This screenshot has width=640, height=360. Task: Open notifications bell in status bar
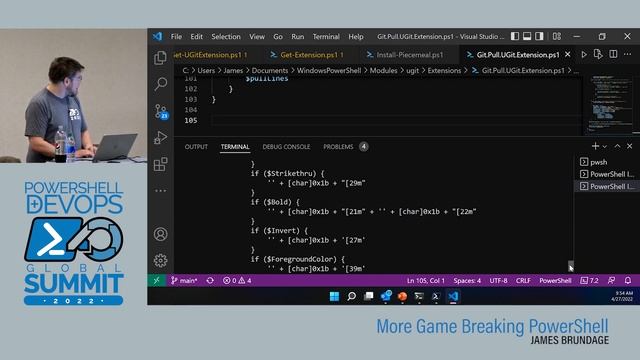628,280
